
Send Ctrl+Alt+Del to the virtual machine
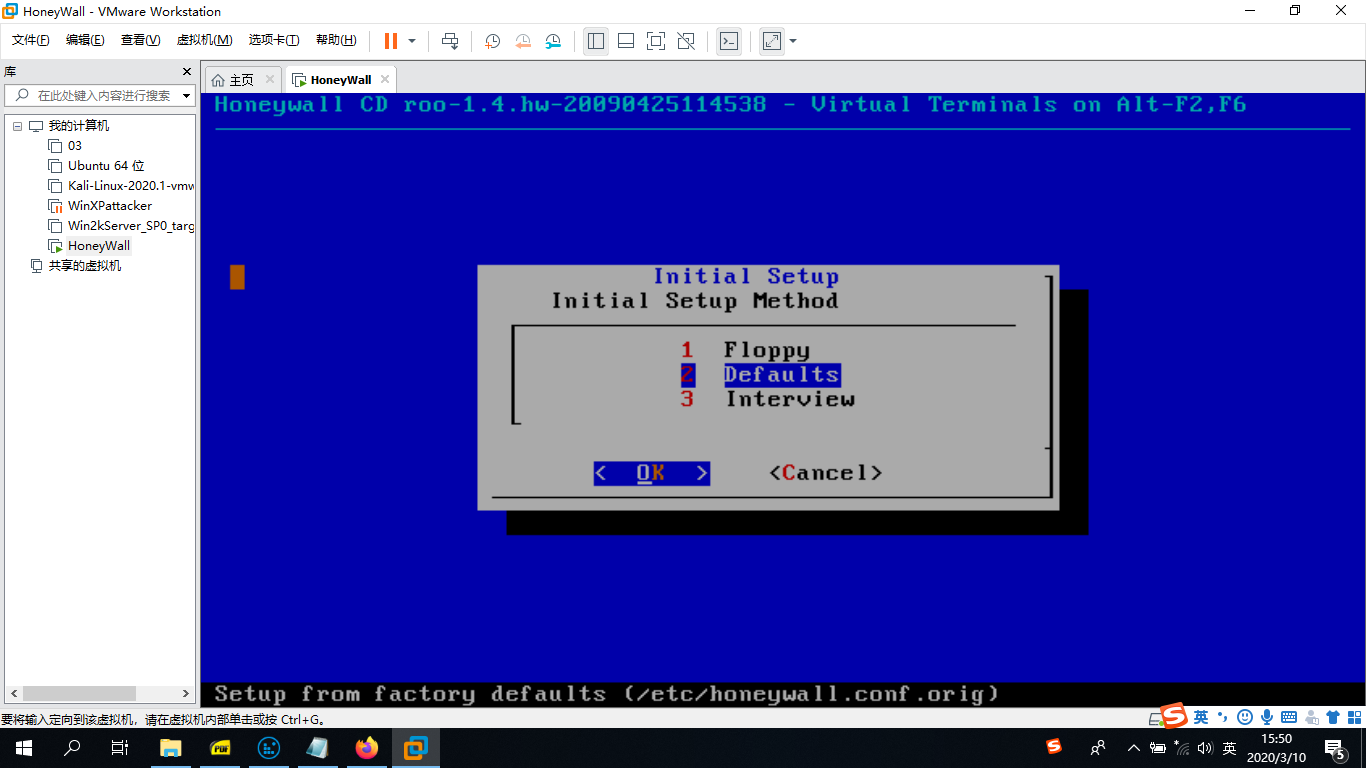450,41
